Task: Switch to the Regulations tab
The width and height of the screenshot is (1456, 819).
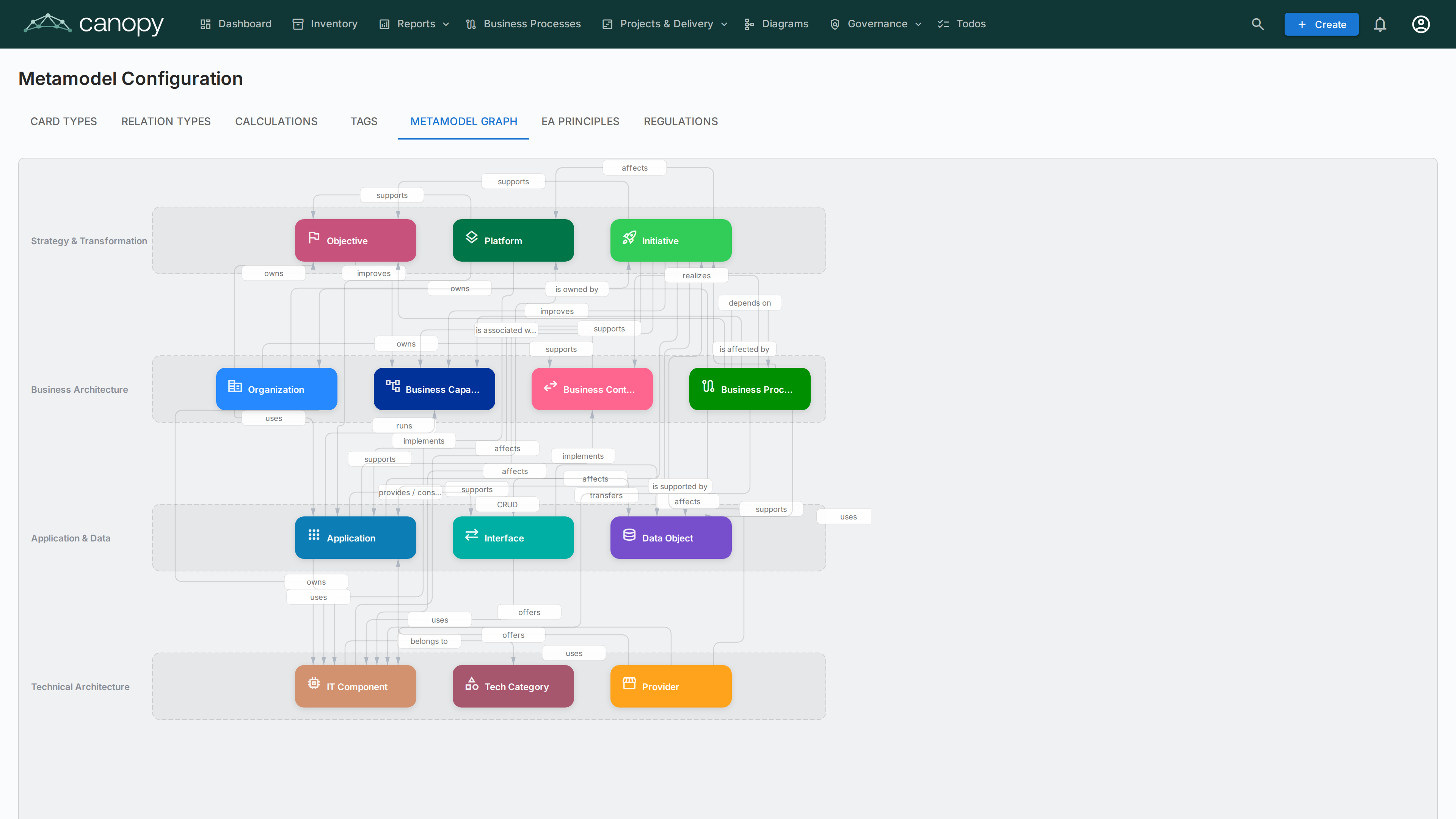Action: pos(681,121)
